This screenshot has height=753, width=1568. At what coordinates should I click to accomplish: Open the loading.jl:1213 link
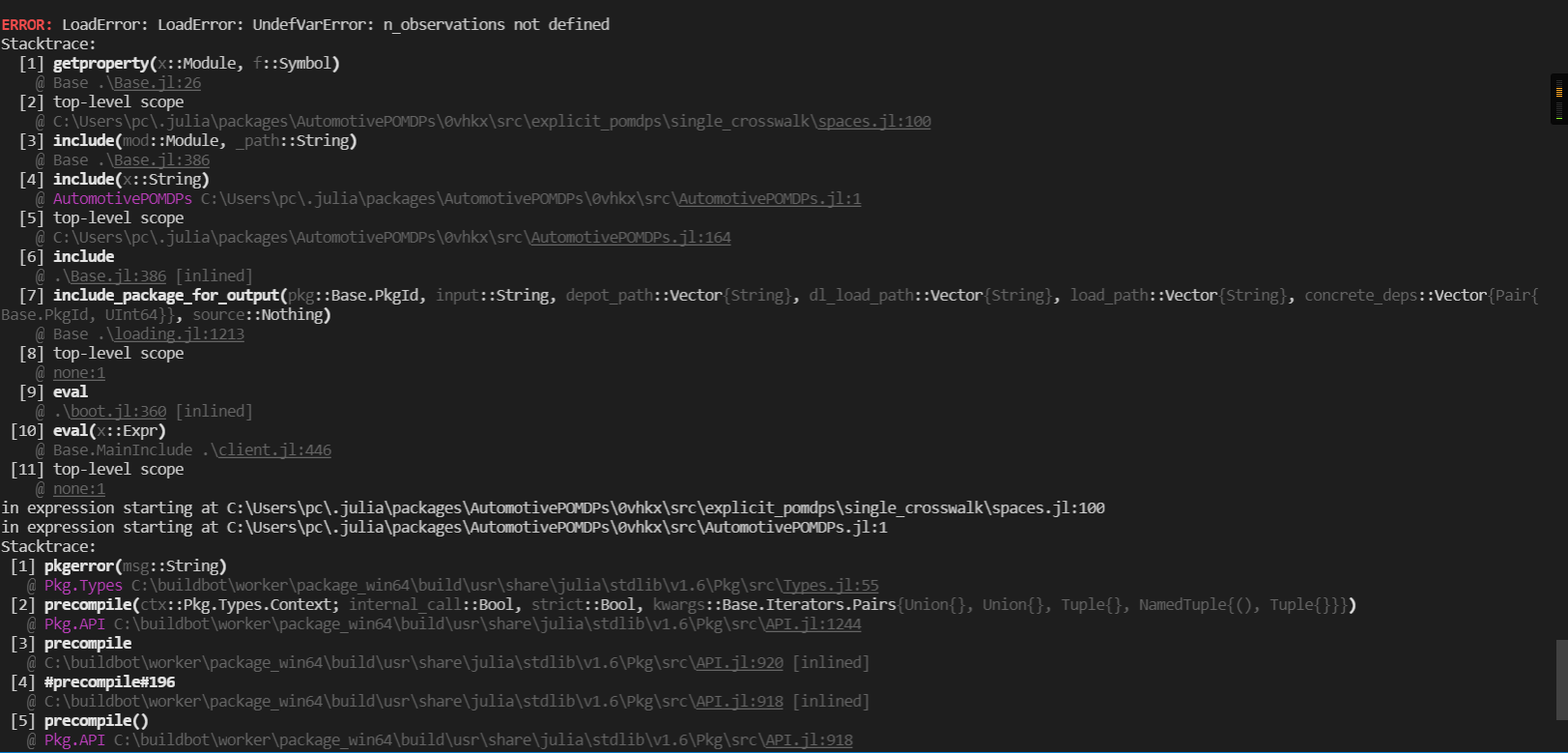tap(178, 334)
